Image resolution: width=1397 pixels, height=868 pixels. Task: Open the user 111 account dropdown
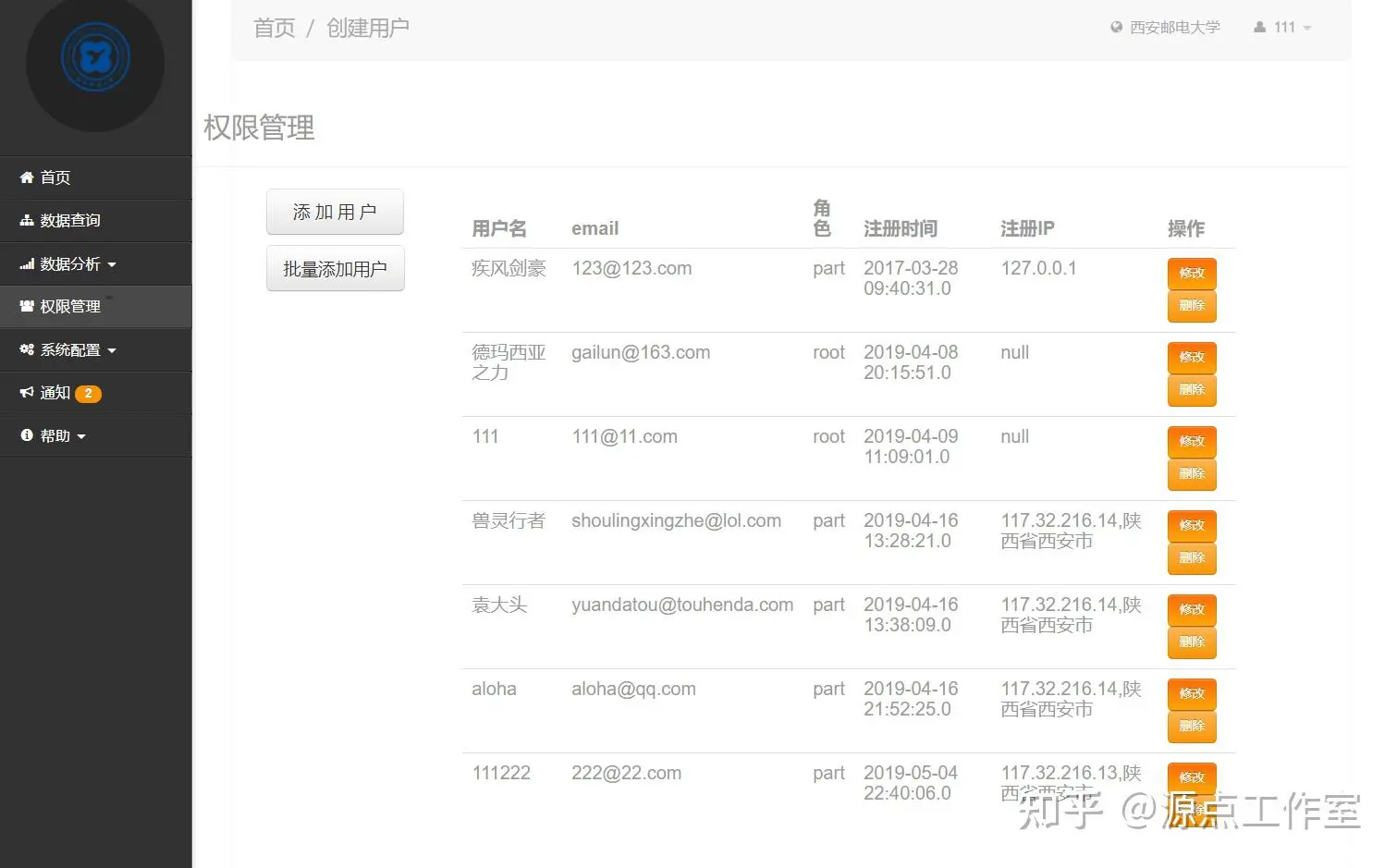(1282, 28)
